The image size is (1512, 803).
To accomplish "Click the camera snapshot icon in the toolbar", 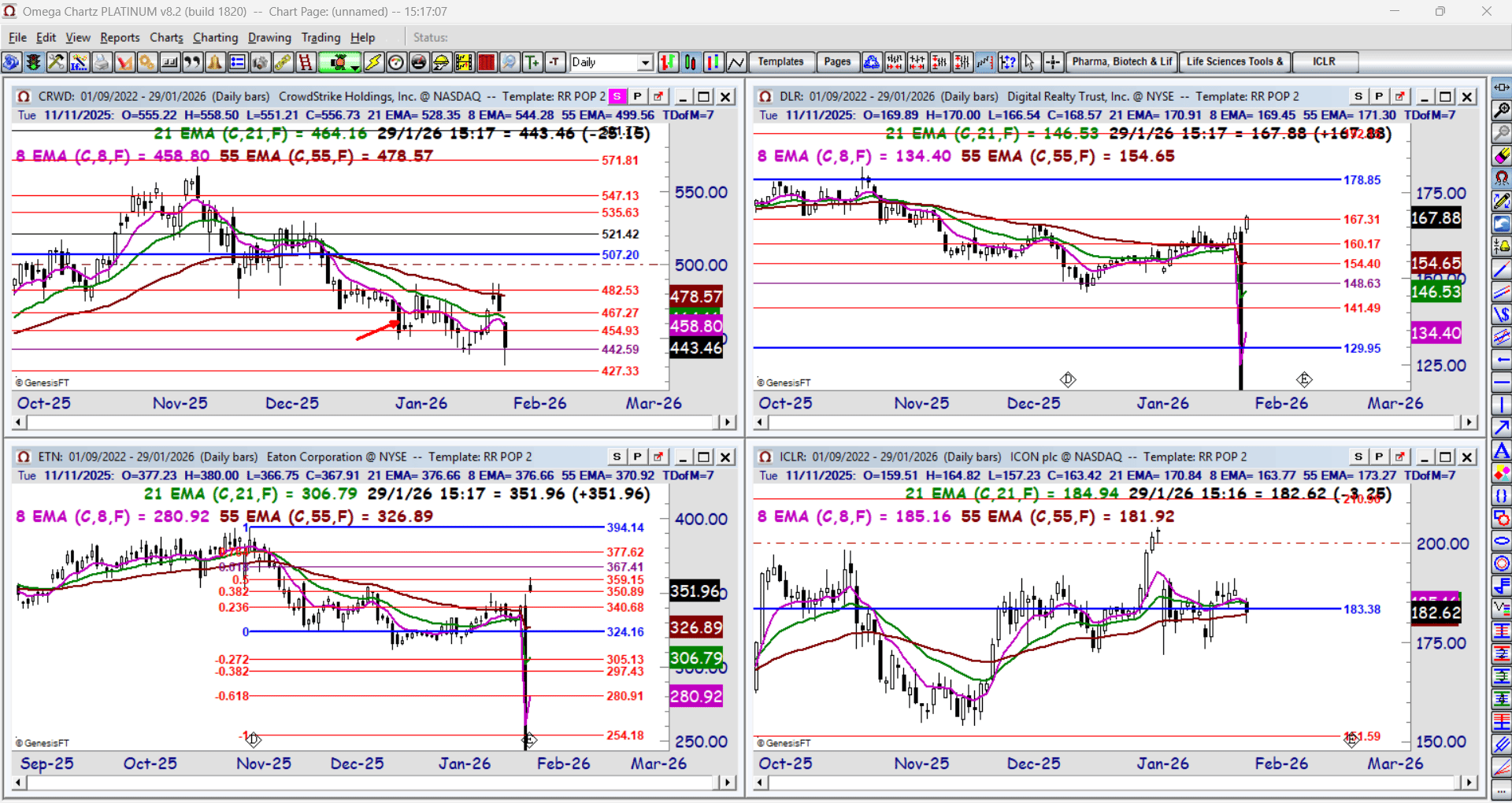I will (x=261, y=62).
